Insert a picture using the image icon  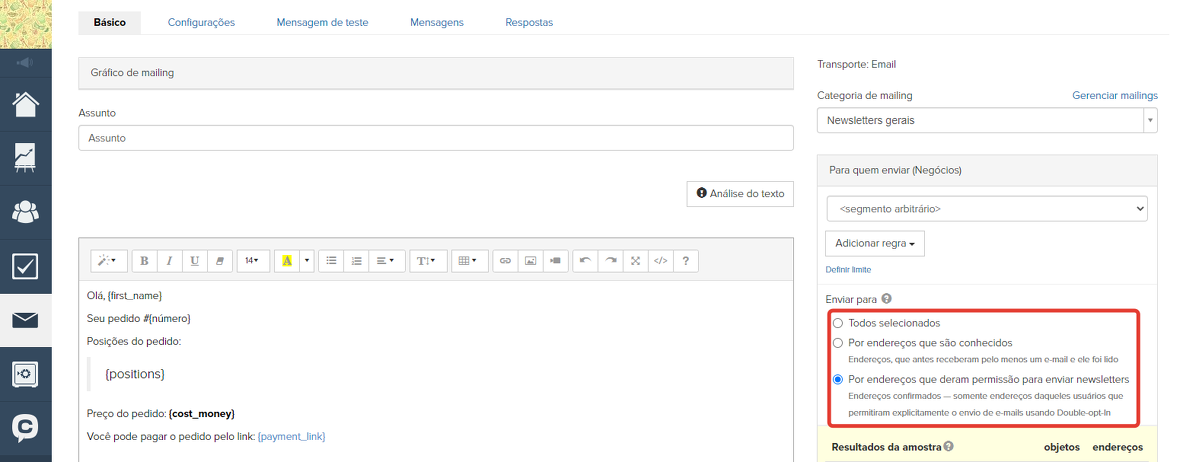tap(530, 261)
